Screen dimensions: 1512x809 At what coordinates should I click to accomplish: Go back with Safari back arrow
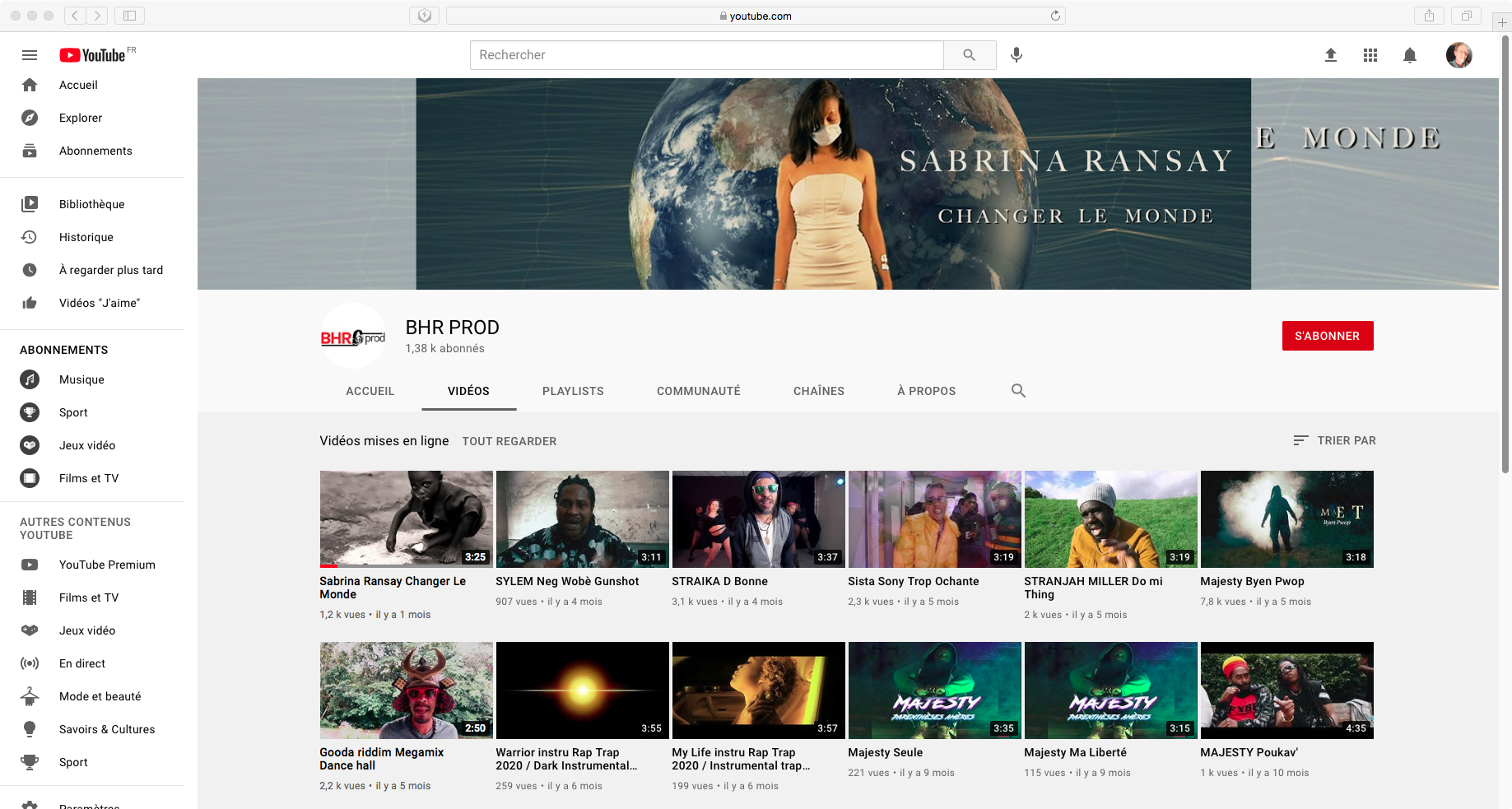coord(75,16)
